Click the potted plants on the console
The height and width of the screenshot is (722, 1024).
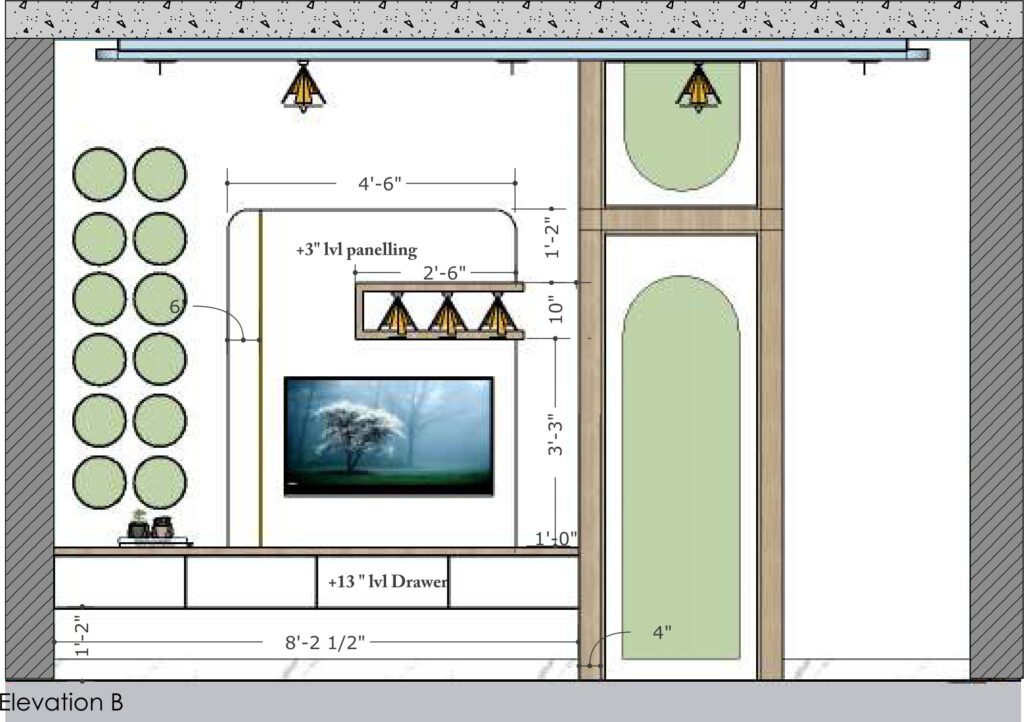point(151,527)
